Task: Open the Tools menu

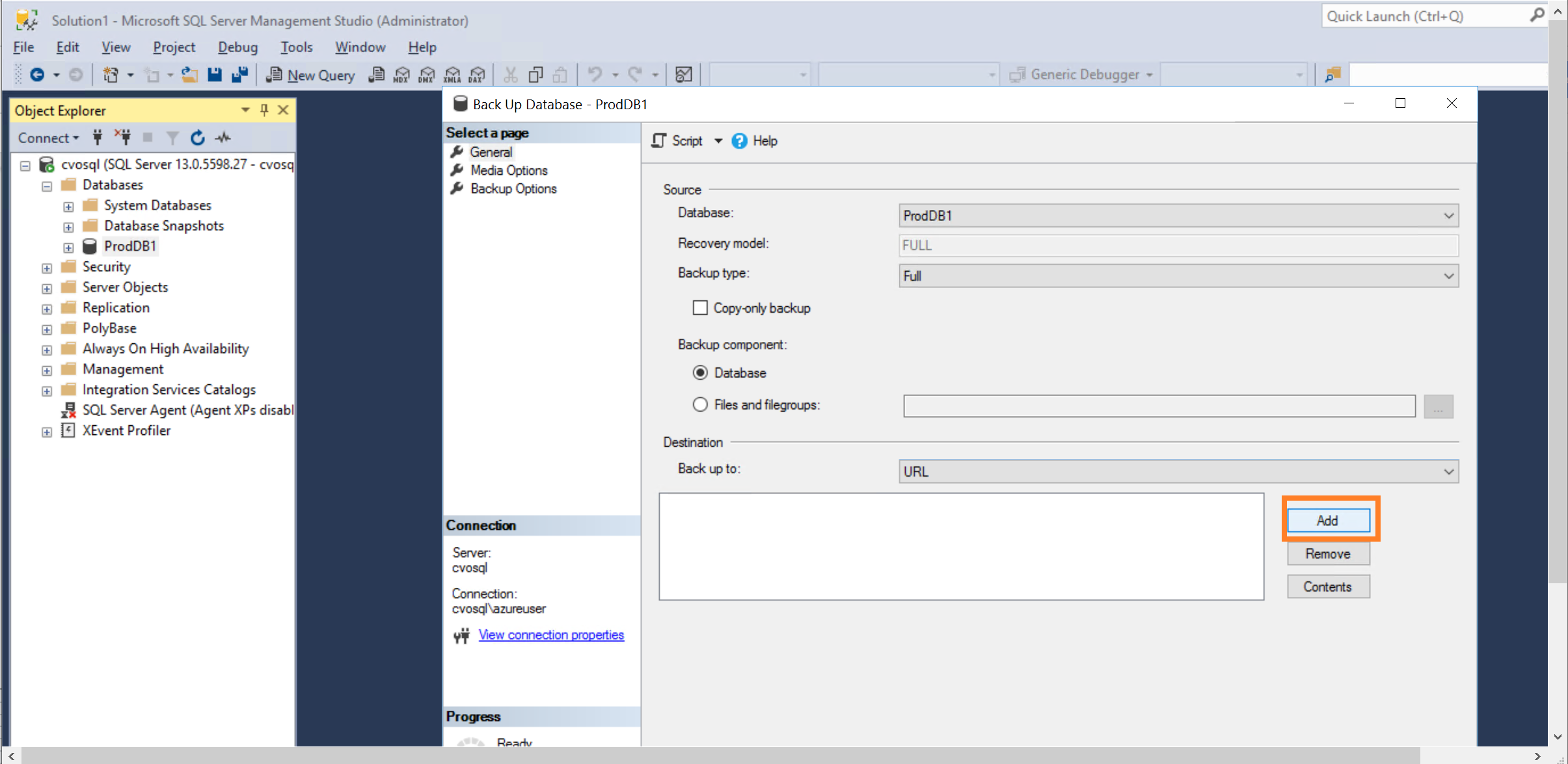Action: [x=296, y=47]
